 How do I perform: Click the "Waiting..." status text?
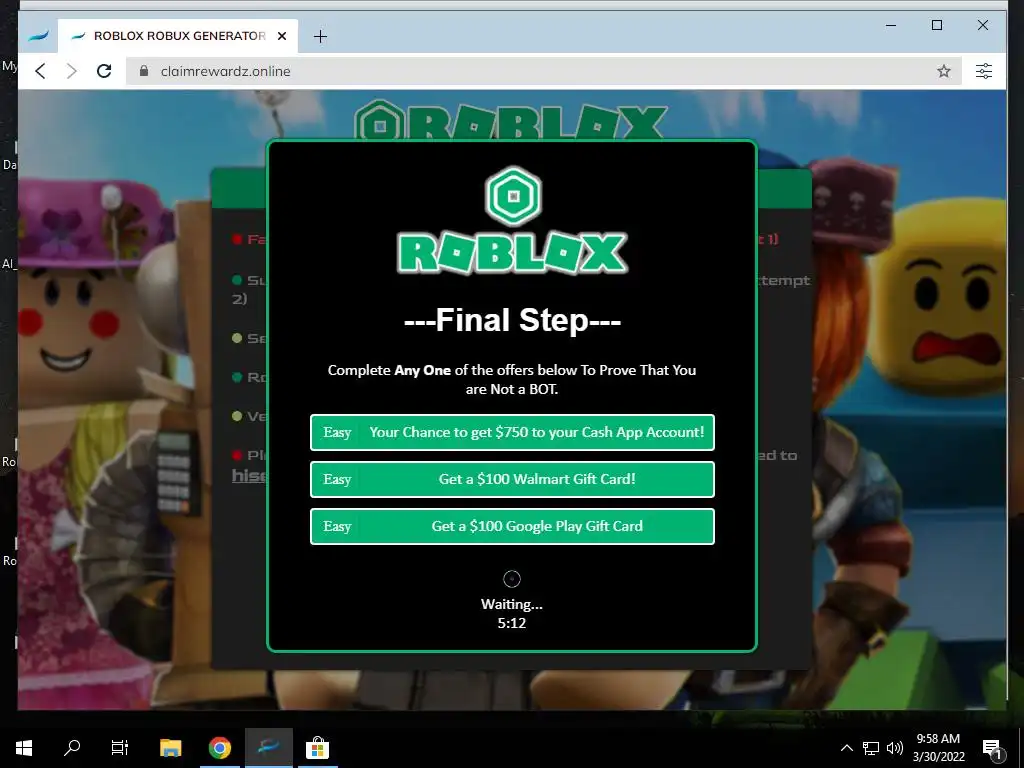512,604
